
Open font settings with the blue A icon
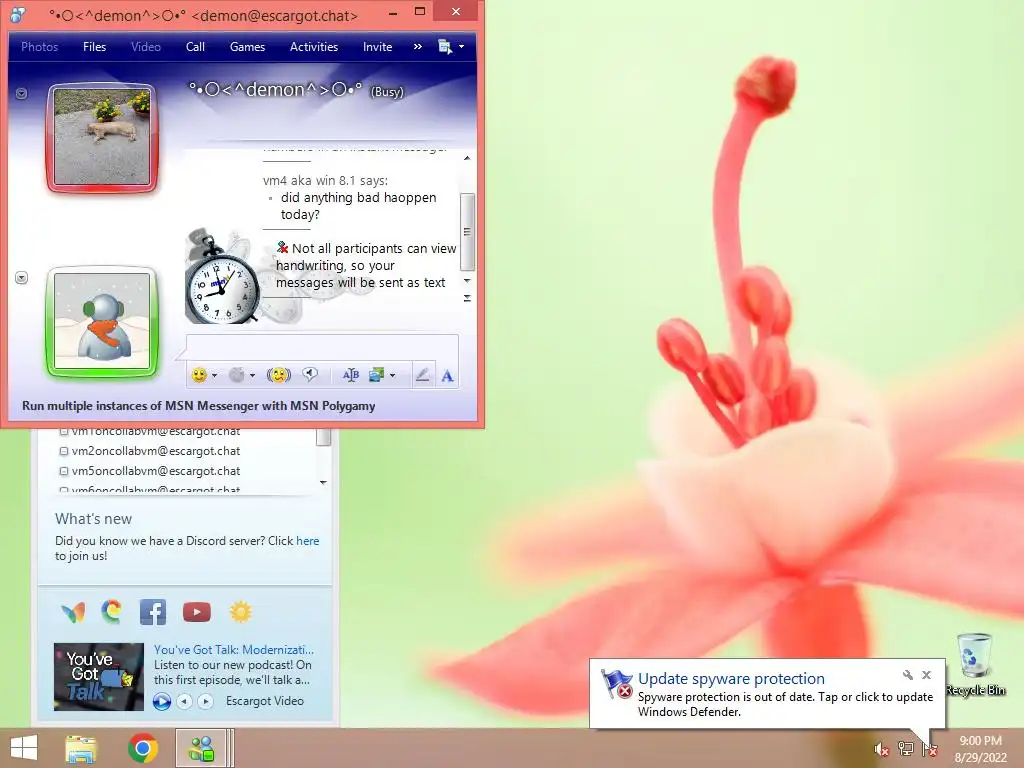(447, 376)
